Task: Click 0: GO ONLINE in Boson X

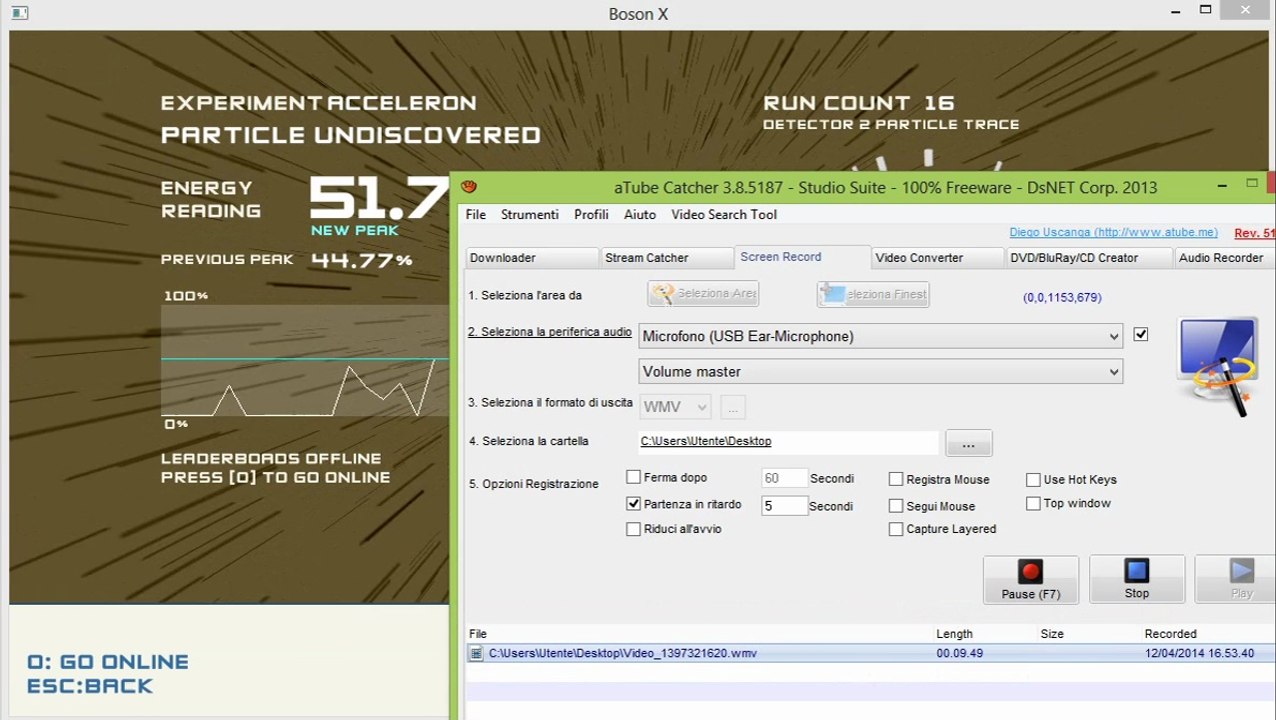Action: (x=108, y=662)
